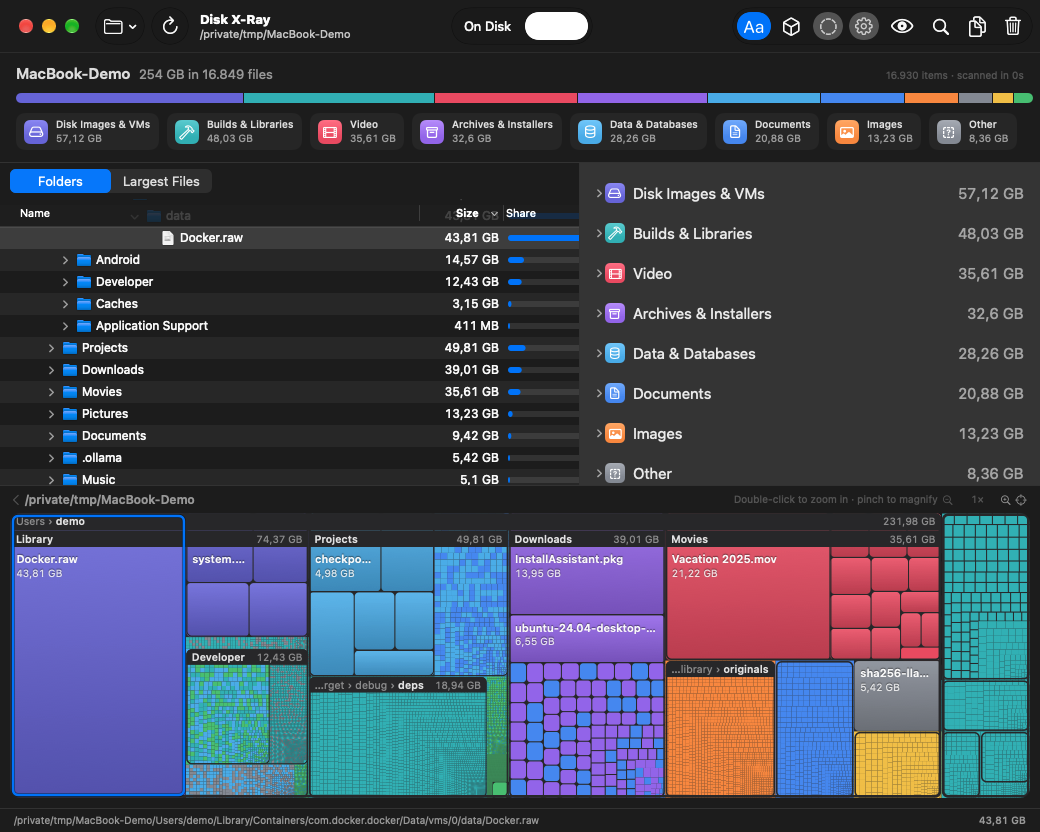Select the Vacation 2025.mov block in the treemap
This screenshot has height=832, width=1040.
point(748,602)
